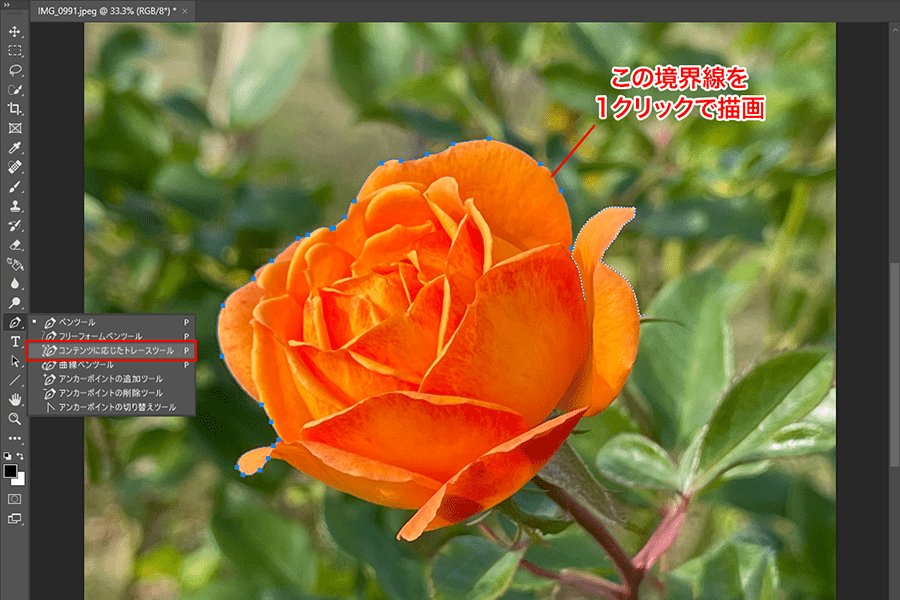Select the Hand tool
This screenshot has height=600, width=900.
(14, 400)
